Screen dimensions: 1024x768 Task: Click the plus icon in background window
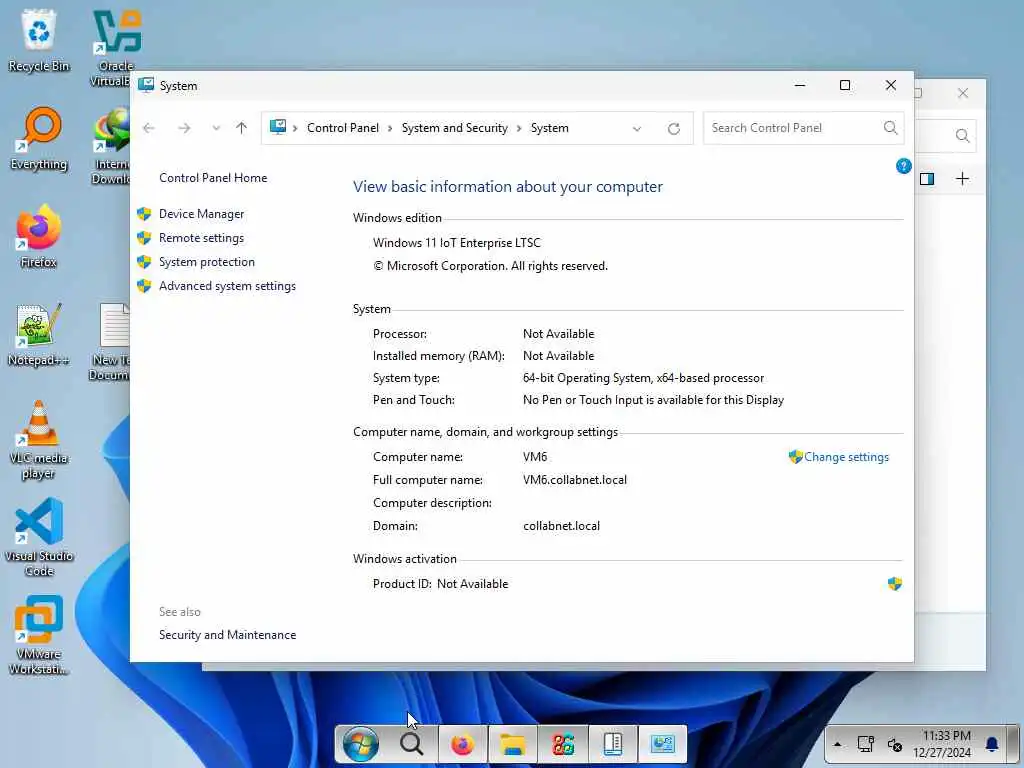pos(962,179)
